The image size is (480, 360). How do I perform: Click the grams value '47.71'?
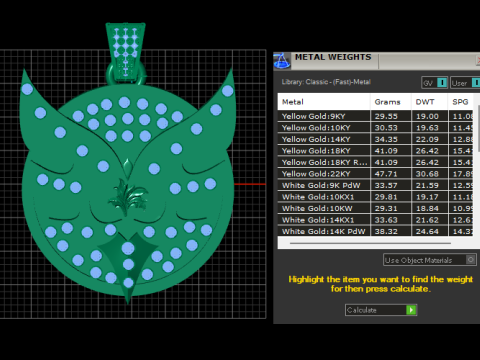386,174
